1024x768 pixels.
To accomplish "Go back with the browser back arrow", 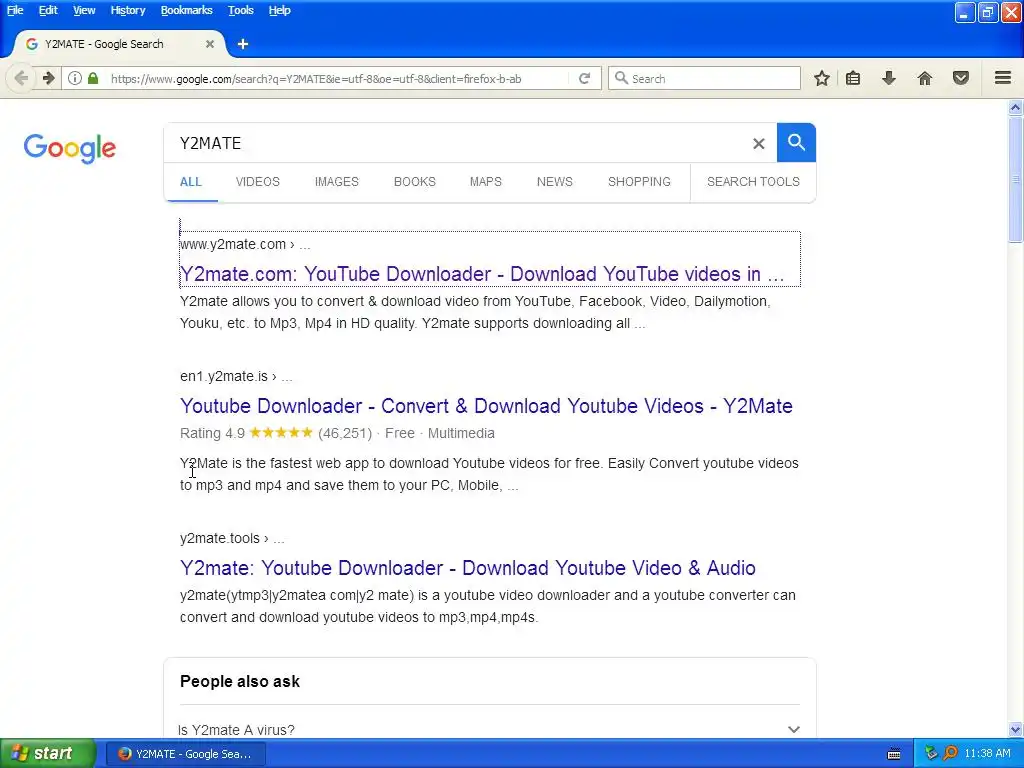I will click(21, 78).
